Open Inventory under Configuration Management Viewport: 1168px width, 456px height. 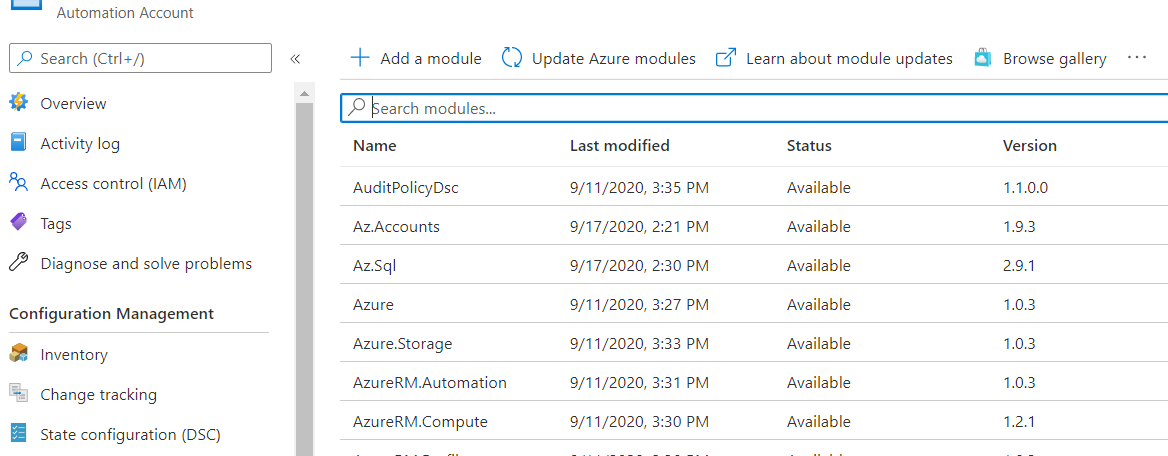(74, 355)
